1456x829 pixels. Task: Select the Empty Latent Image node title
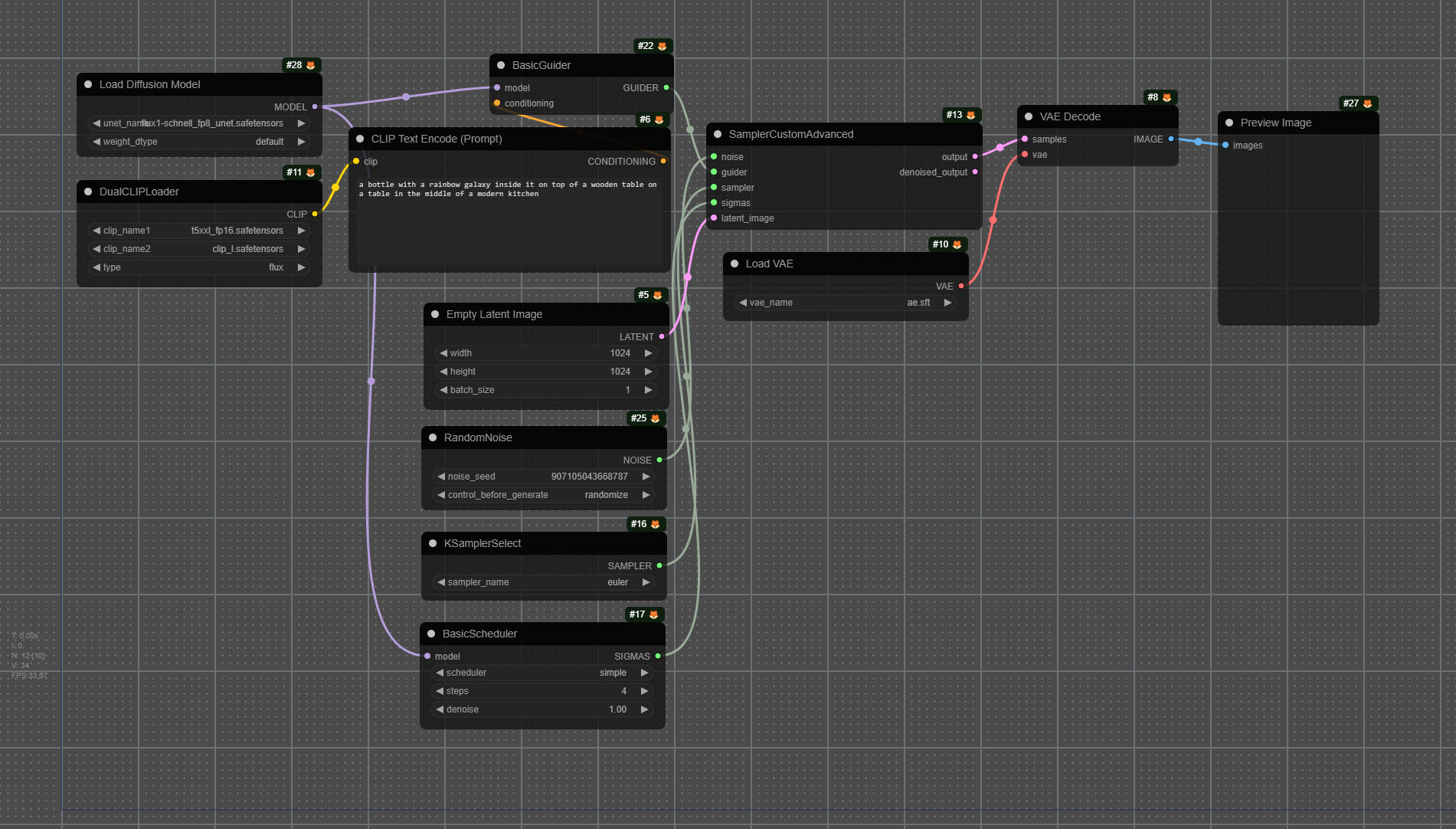click(494, 314)
